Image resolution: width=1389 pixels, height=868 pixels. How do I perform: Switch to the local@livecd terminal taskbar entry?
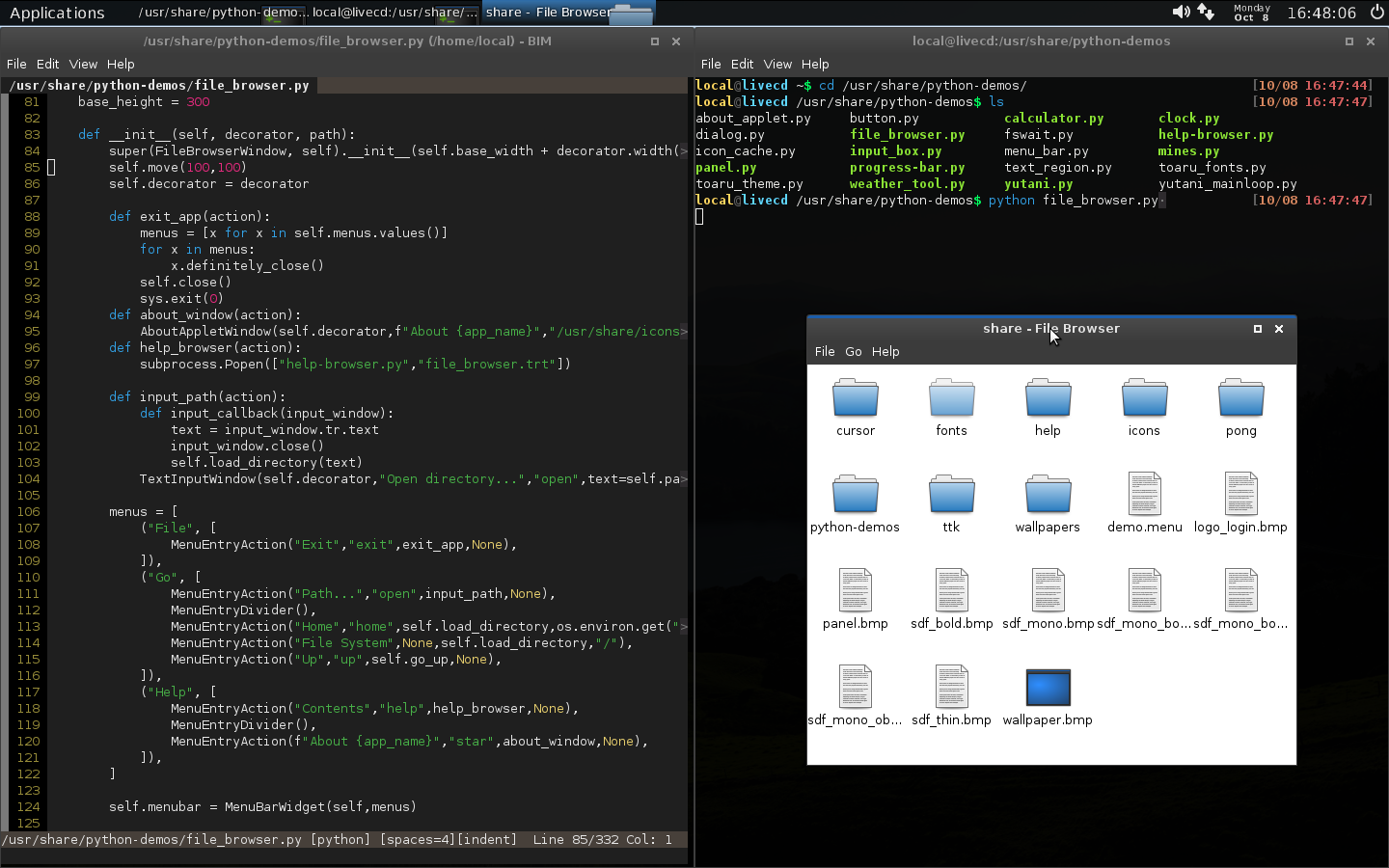point(395,13)
